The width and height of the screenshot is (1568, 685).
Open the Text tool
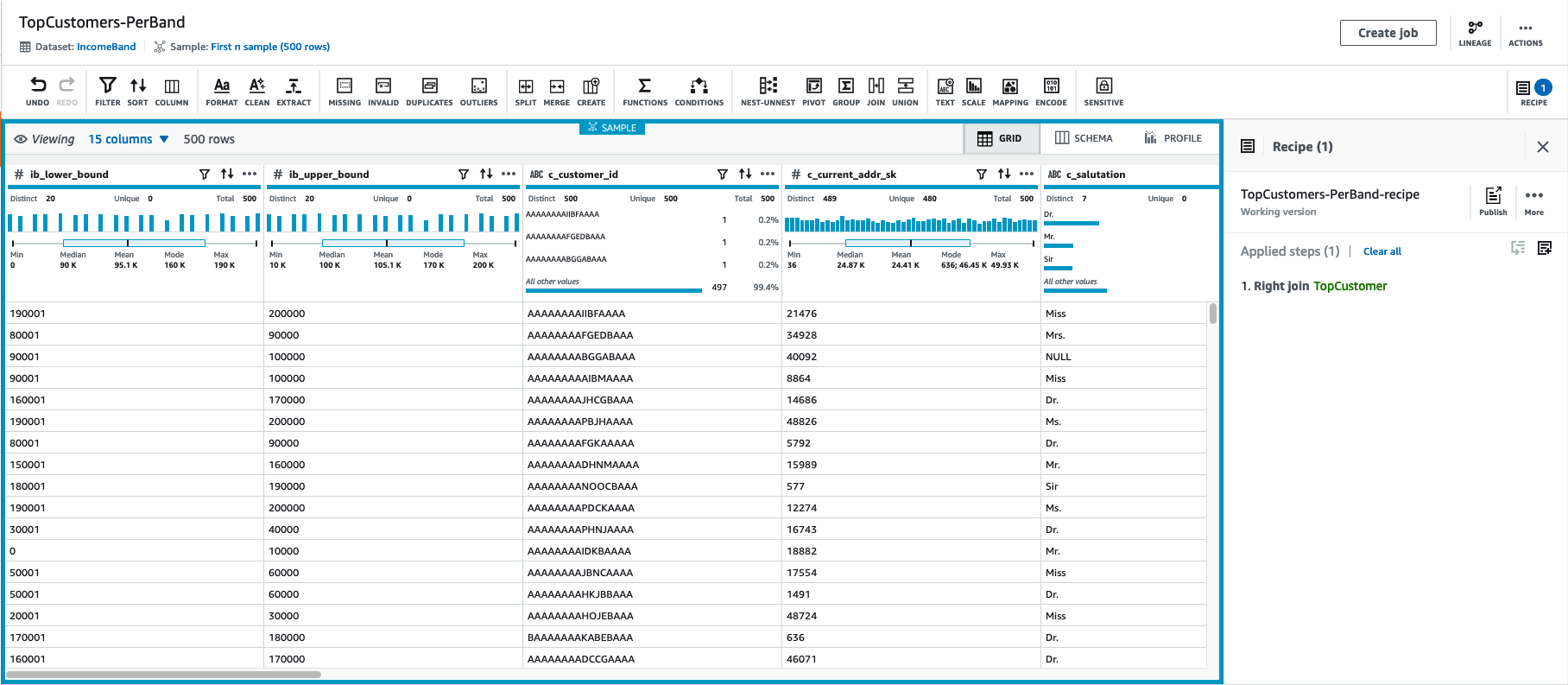coord(945,91)
